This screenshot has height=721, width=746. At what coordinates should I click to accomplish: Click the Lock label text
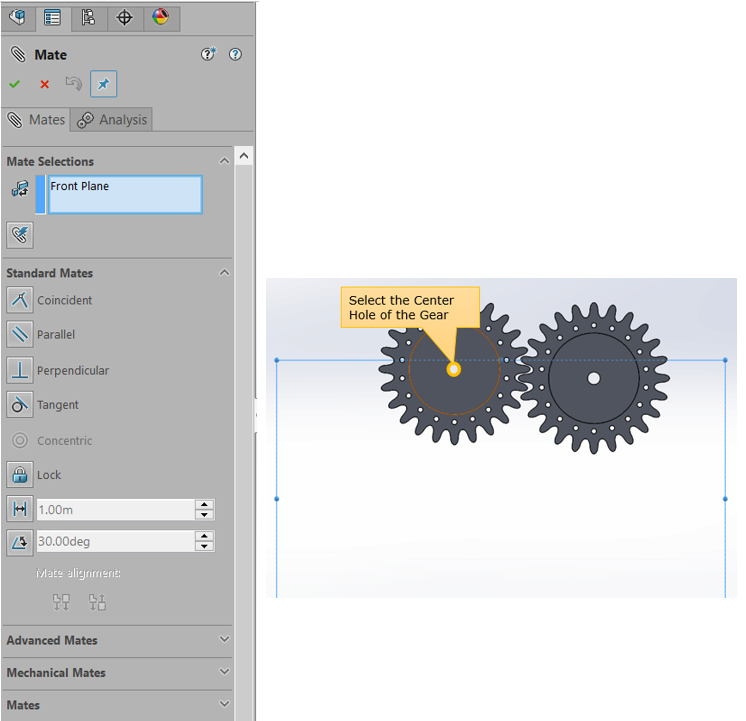tap(49, 475)
